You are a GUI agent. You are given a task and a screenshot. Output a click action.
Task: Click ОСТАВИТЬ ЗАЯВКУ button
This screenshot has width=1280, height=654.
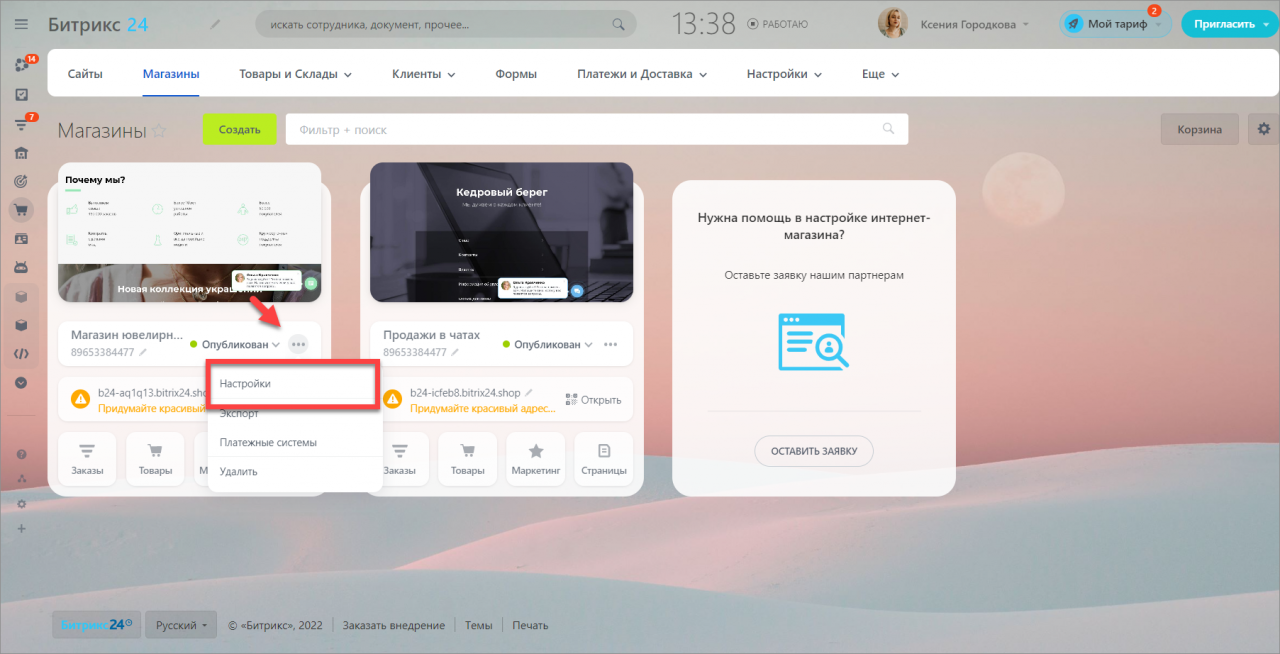tap(814, 451)
